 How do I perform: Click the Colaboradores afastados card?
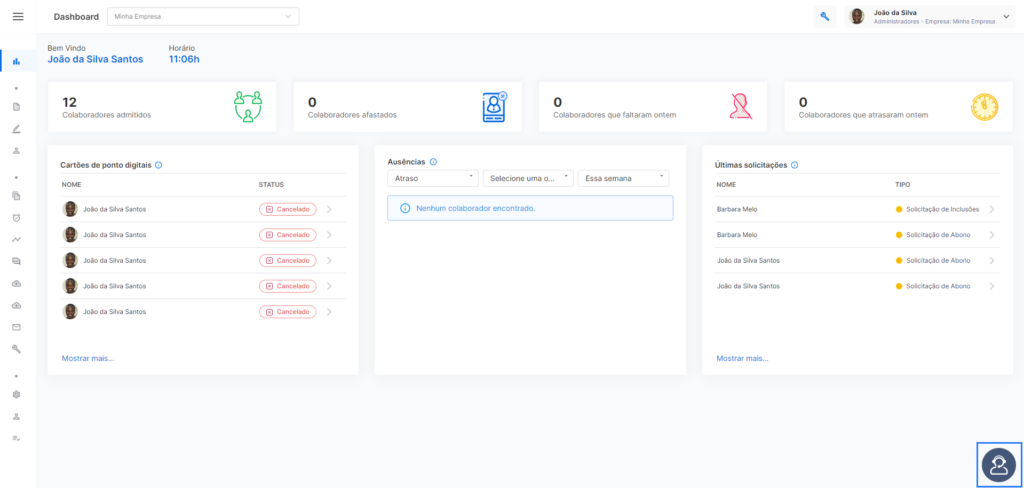click(x=408, y=107)
